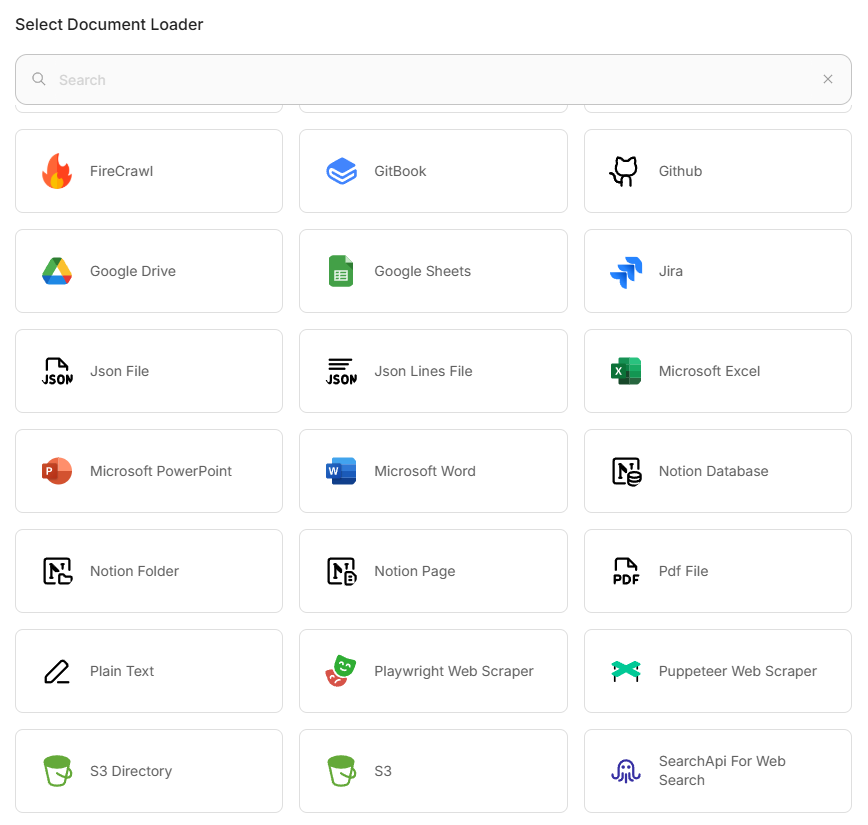Select the Jira loader icon
The height and width of the screenshot is (825, 868).
tap(625, 271)
